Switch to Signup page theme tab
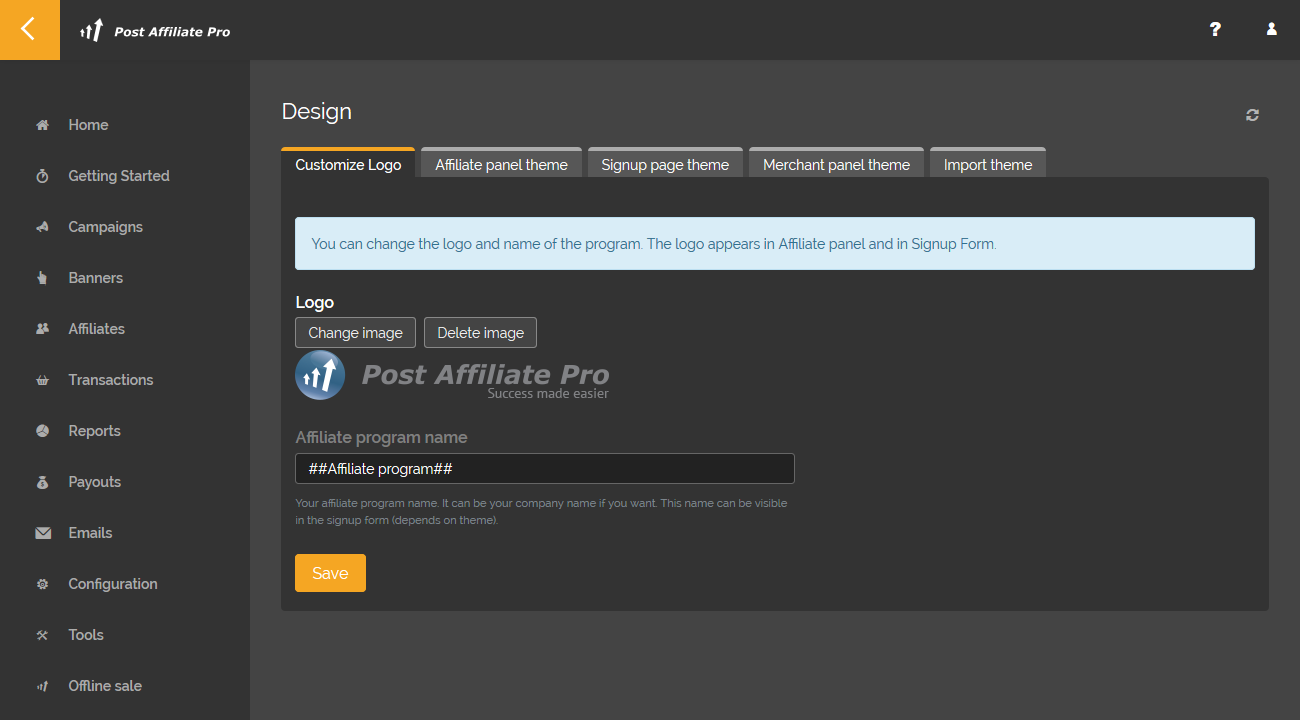 pyautogui.click(x=665, y=164)
